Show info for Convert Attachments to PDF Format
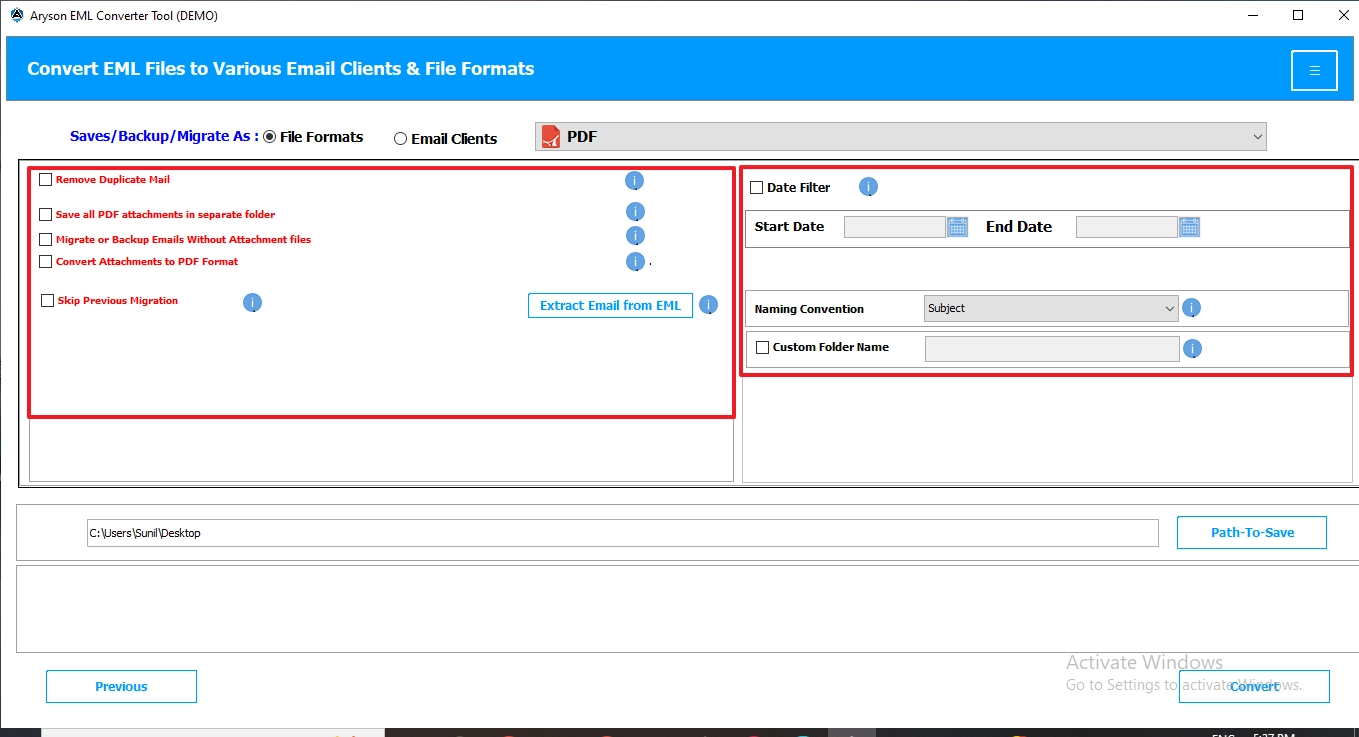The width and height of the screenshot is (1359, 737). [x=635, y=262]
